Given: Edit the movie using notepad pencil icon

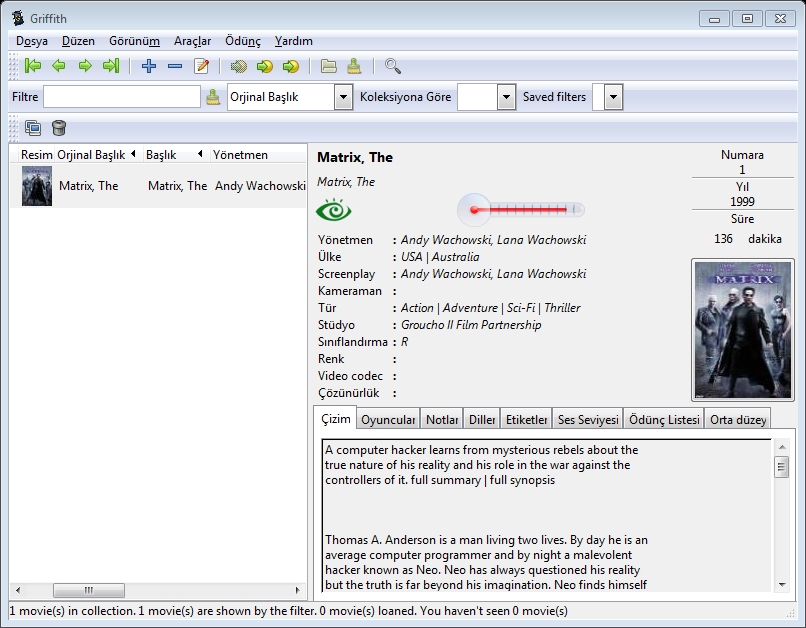Looking at the screenshot, I should (201, 66).
